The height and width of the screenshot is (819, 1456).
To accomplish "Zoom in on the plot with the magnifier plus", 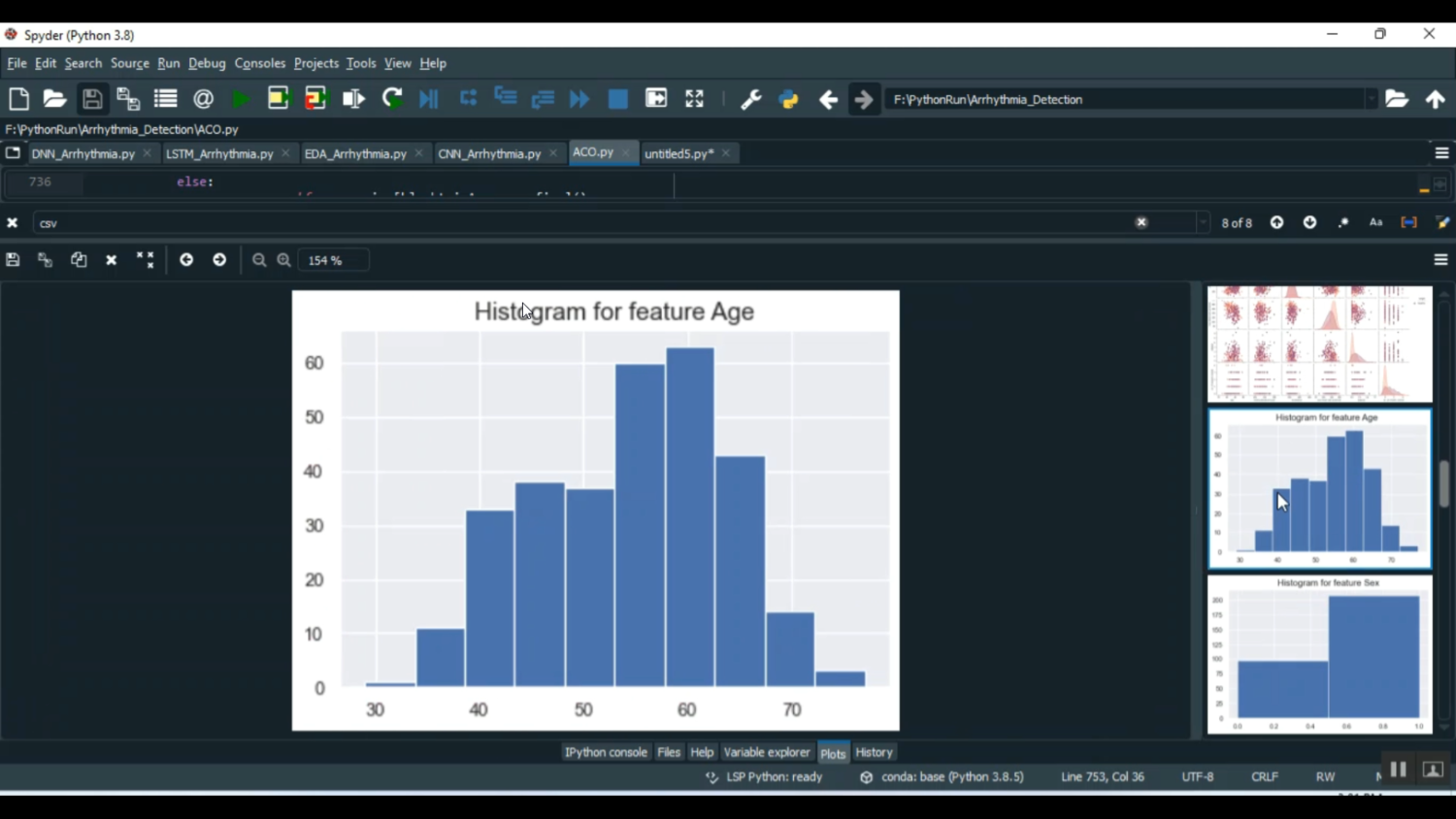I will tap(284, 260).
